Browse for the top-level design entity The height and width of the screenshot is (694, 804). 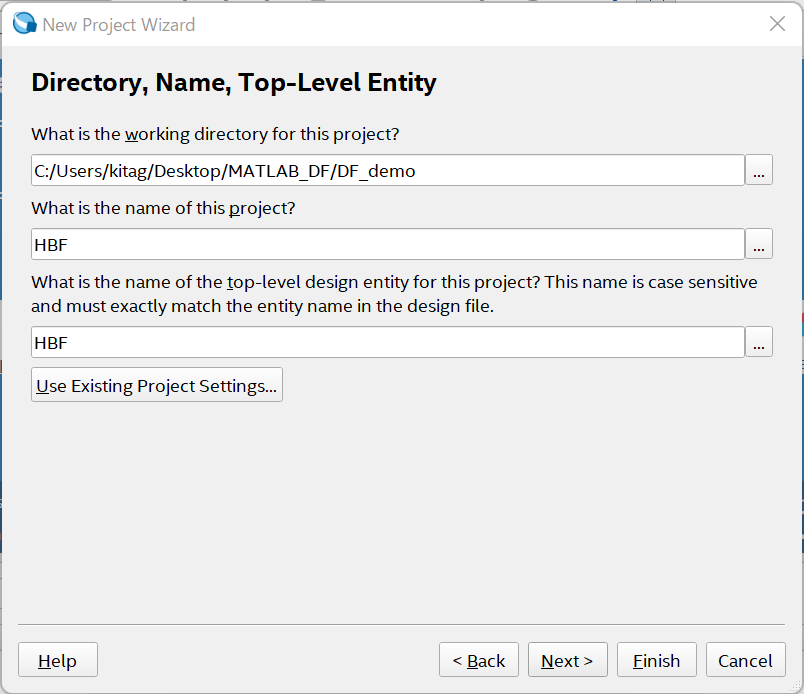pos(759,342)
